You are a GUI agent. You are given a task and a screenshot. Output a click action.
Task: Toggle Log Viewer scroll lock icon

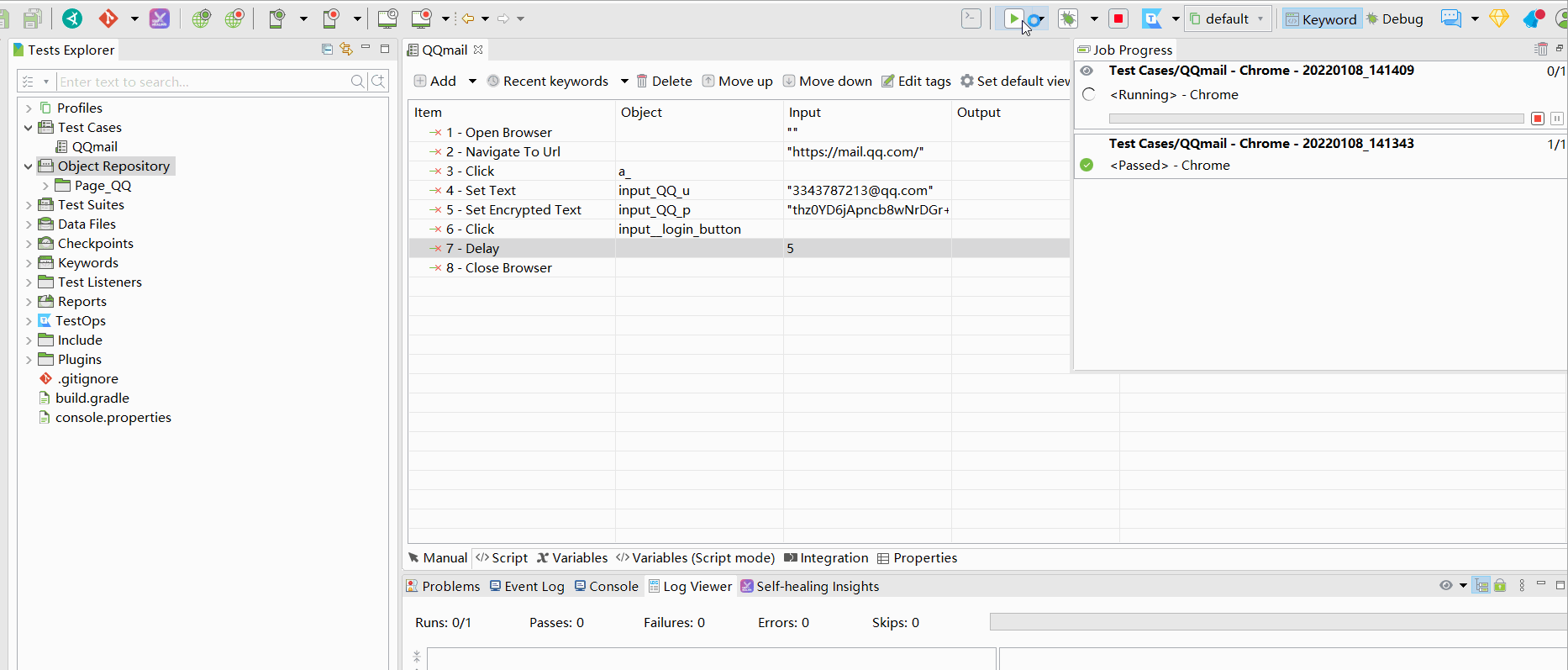pos(1500,586)
